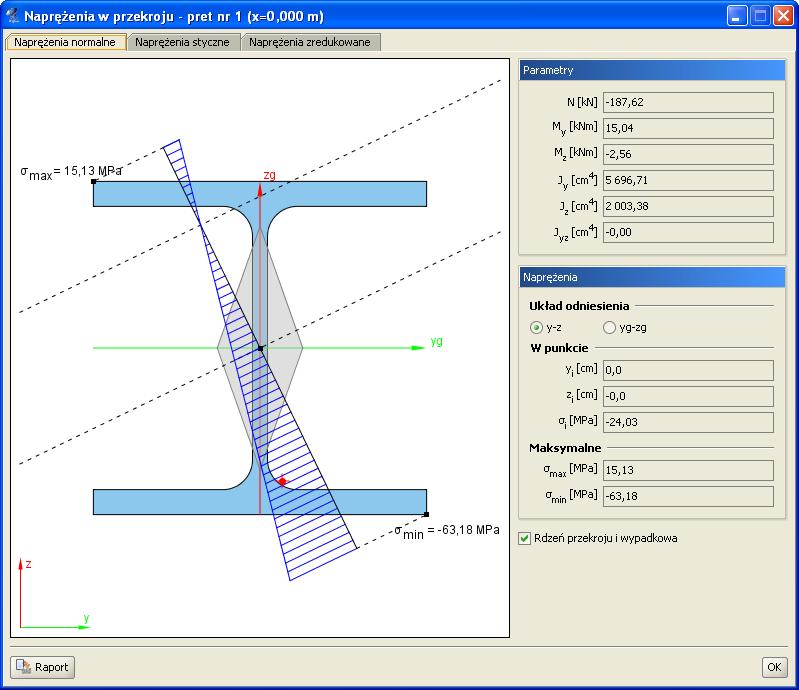Click the Jy field showing 5 696,71

tap(688, 180)
